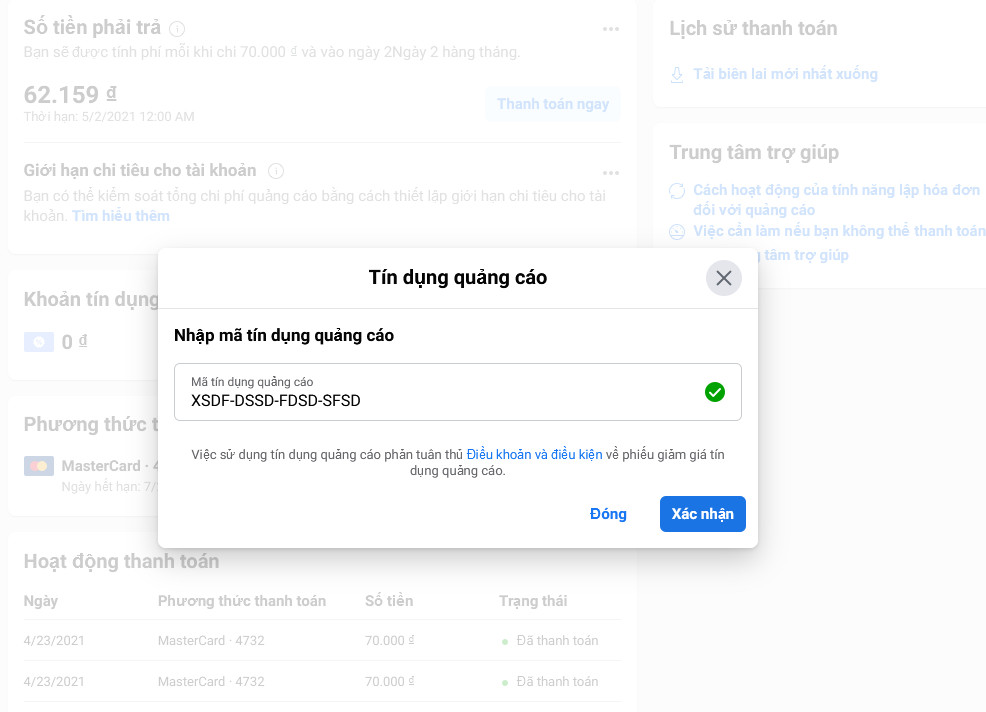Open more options for Số tiền phải trả
This screenshot has width=986, height=712.
click(x=611, y=29)
